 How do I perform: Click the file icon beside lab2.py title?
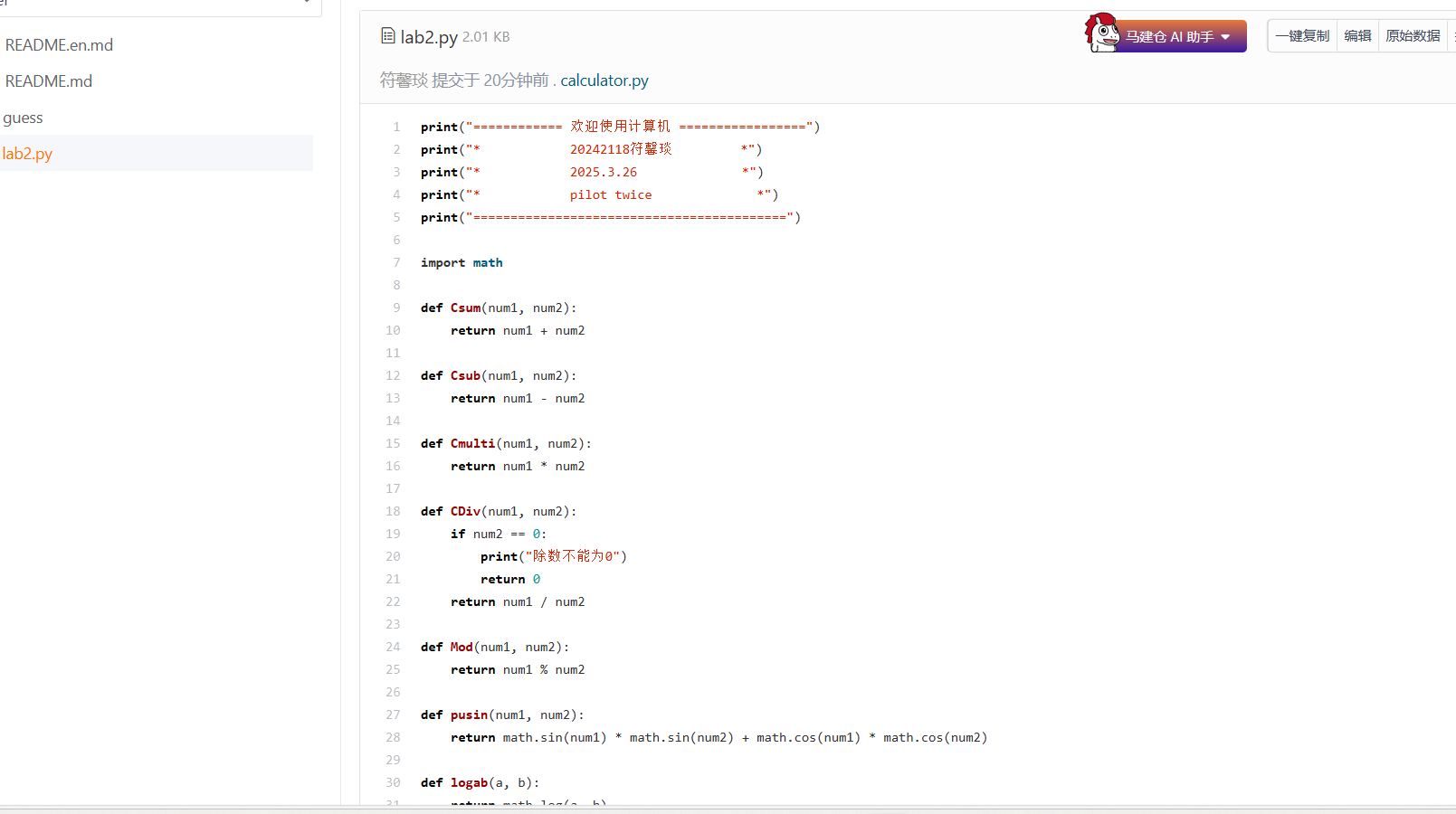point(388,36)
